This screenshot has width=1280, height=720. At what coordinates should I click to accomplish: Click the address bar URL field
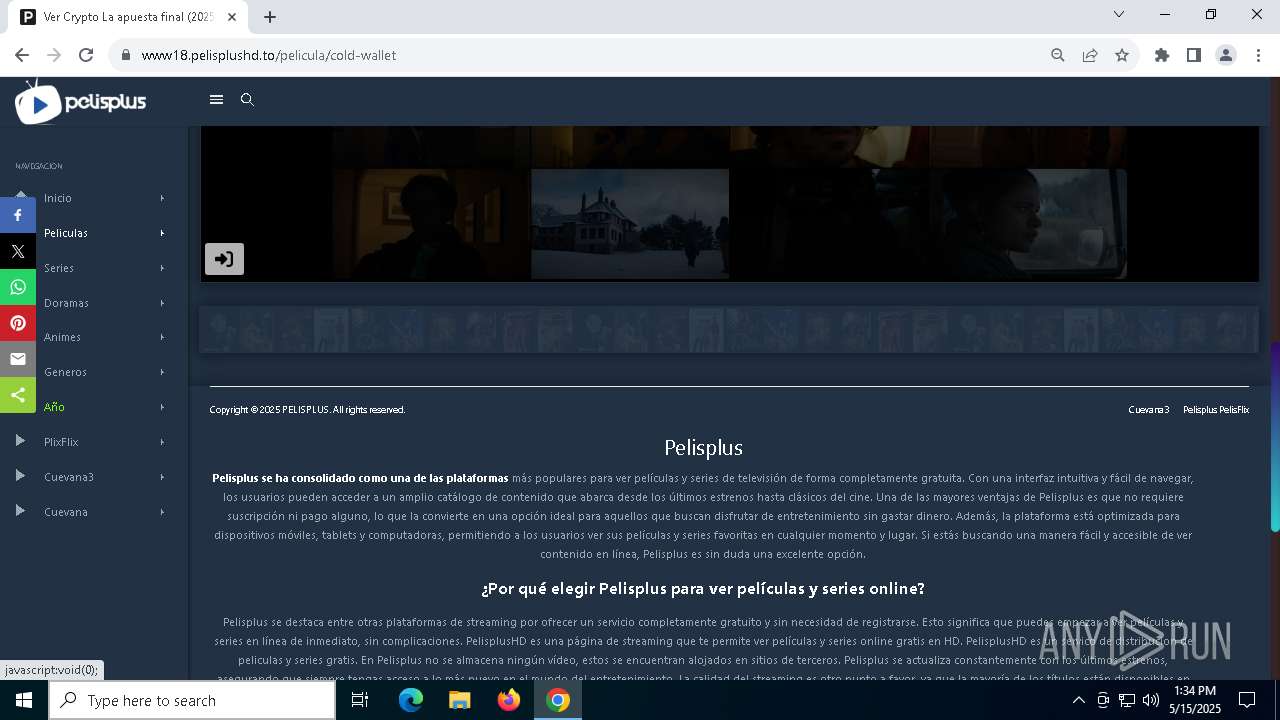coord(580,55)
